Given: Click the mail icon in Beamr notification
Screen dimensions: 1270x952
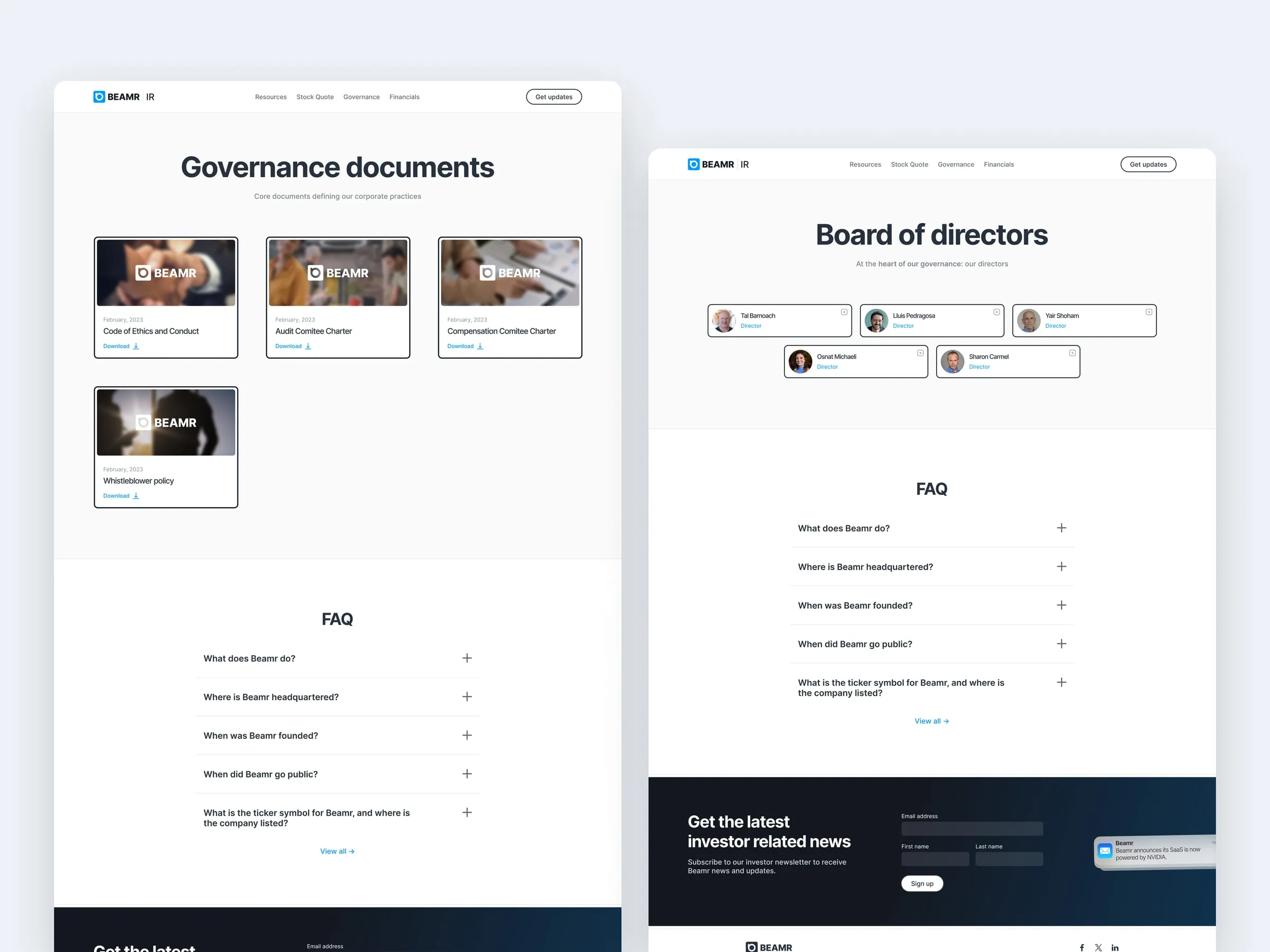Looking at the screenshot, I should point(1105,850).
